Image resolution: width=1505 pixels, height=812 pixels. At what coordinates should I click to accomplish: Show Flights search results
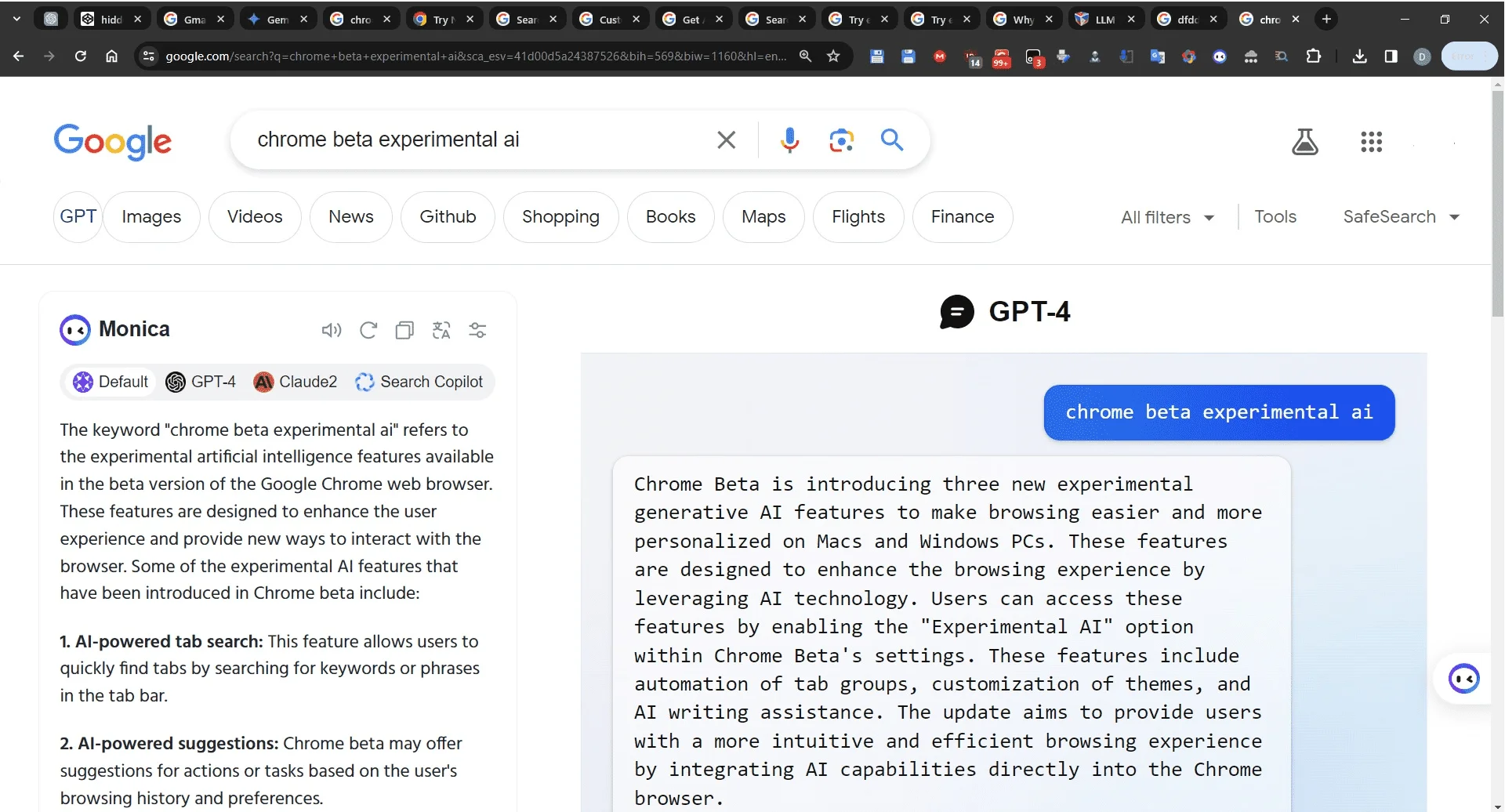pyautogui.click(x=858, y=217)
